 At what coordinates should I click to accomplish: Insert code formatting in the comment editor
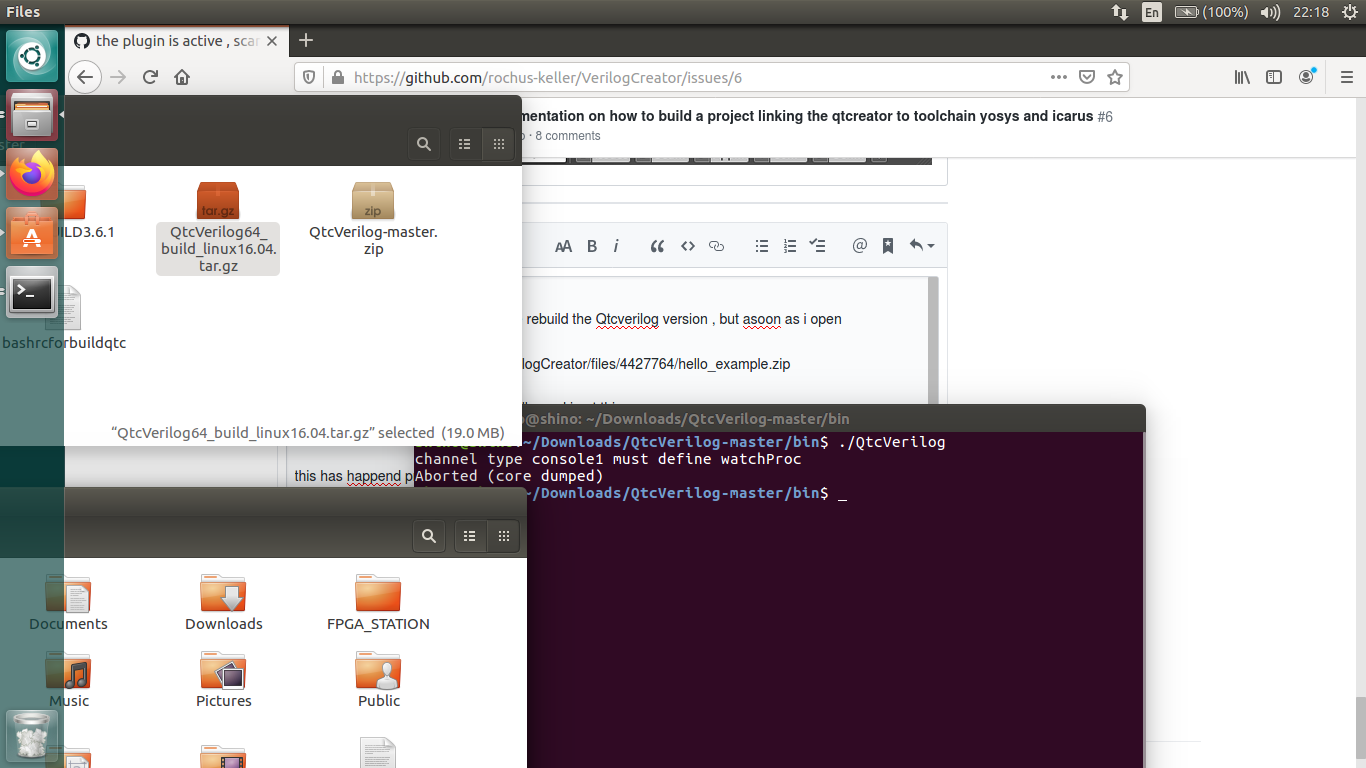tap(687, 245)
